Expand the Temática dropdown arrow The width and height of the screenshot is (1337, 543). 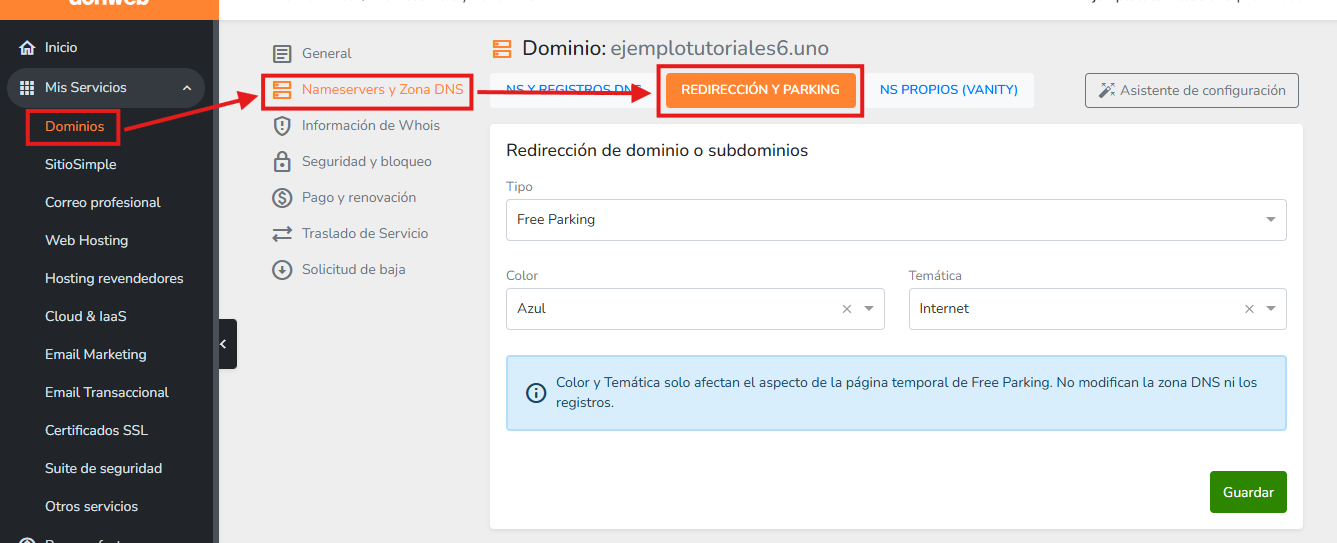pyautogui.click(x=1271, y=309)
